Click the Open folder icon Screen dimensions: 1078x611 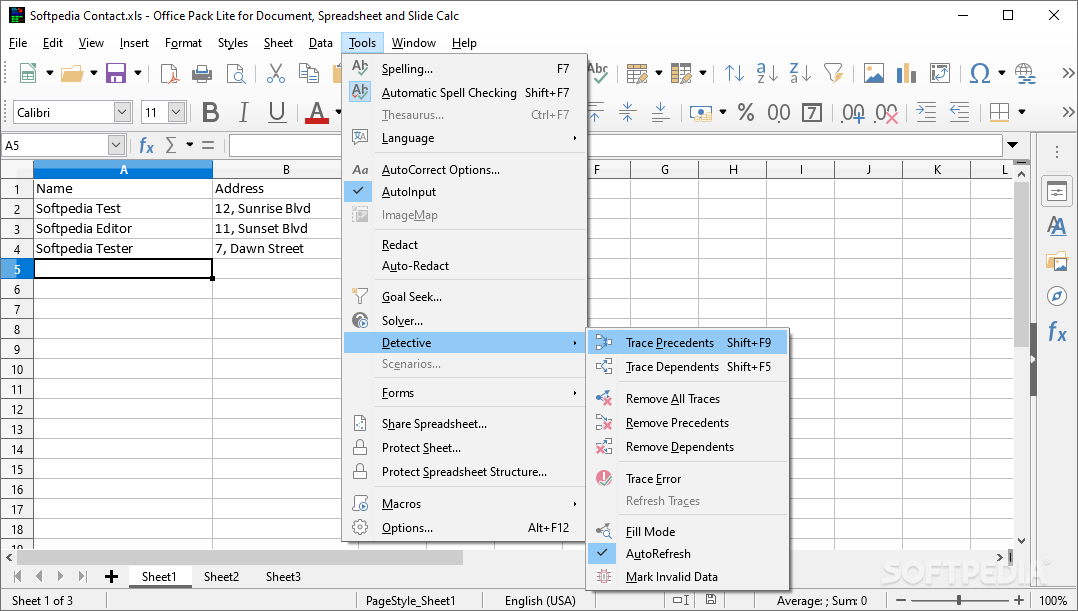point(72,73)
